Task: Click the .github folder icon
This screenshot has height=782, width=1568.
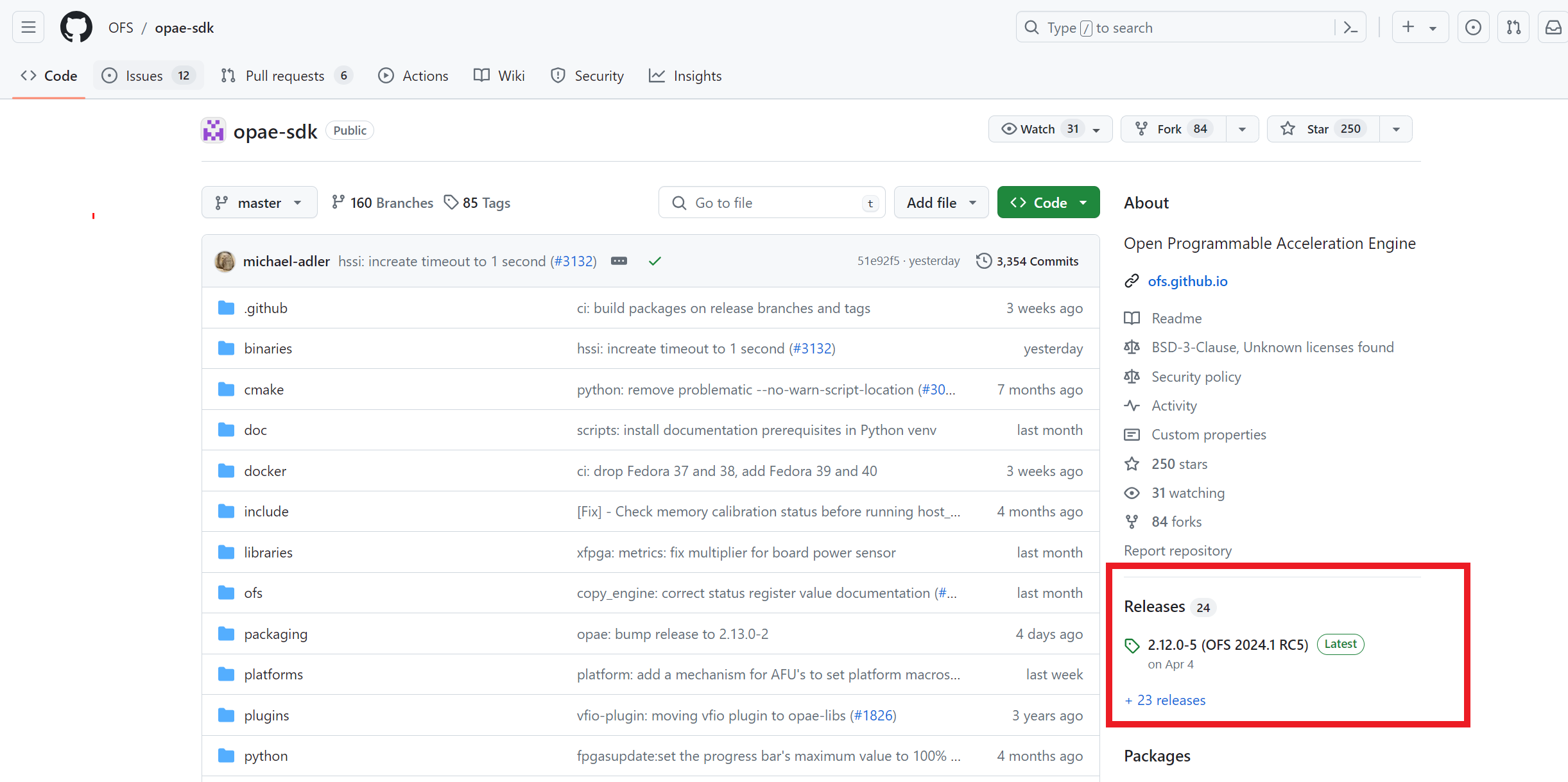Action: click(226, 308)
